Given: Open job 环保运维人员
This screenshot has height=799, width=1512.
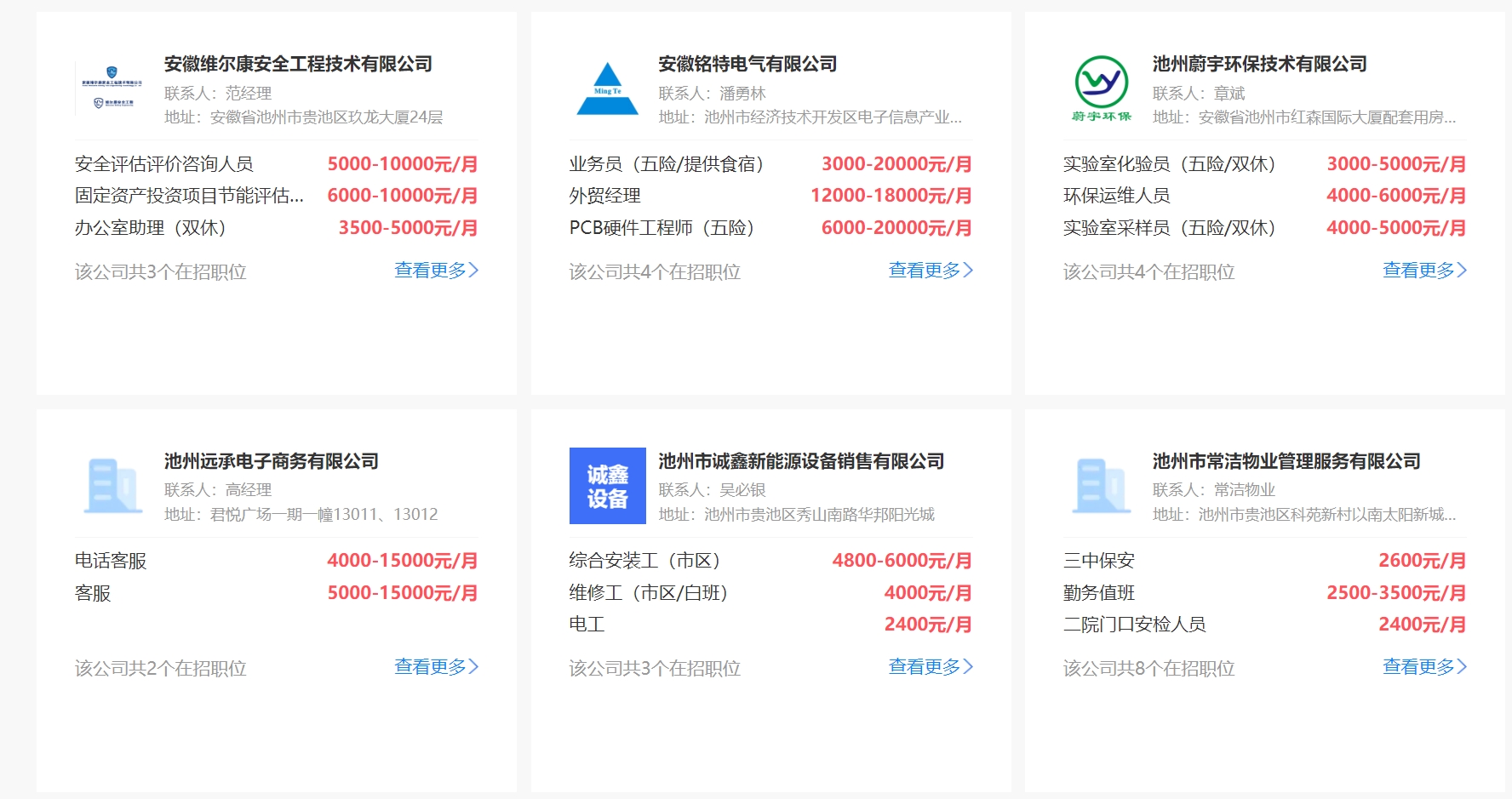Looking at the screenshot, I should [x=1117, y=196].
